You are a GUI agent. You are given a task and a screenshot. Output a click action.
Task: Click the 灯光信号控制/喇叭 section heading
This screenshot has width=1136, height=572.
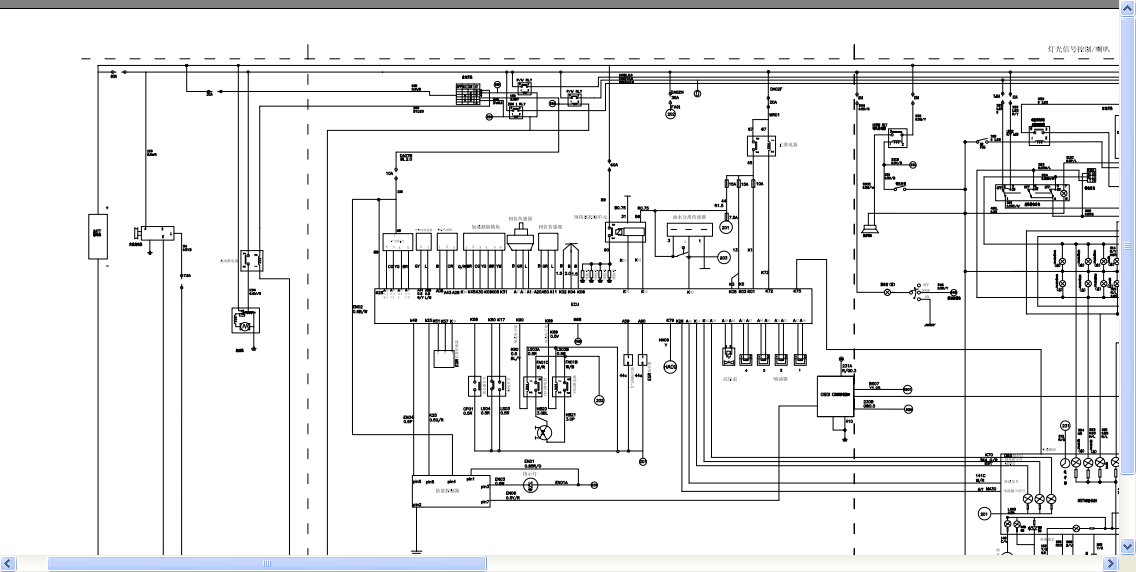click(x=1078, y=49)
